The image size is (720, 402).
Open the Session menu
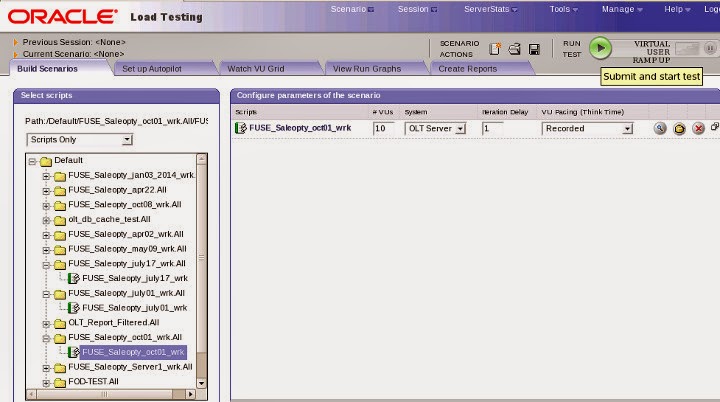(x=417, y=9)
